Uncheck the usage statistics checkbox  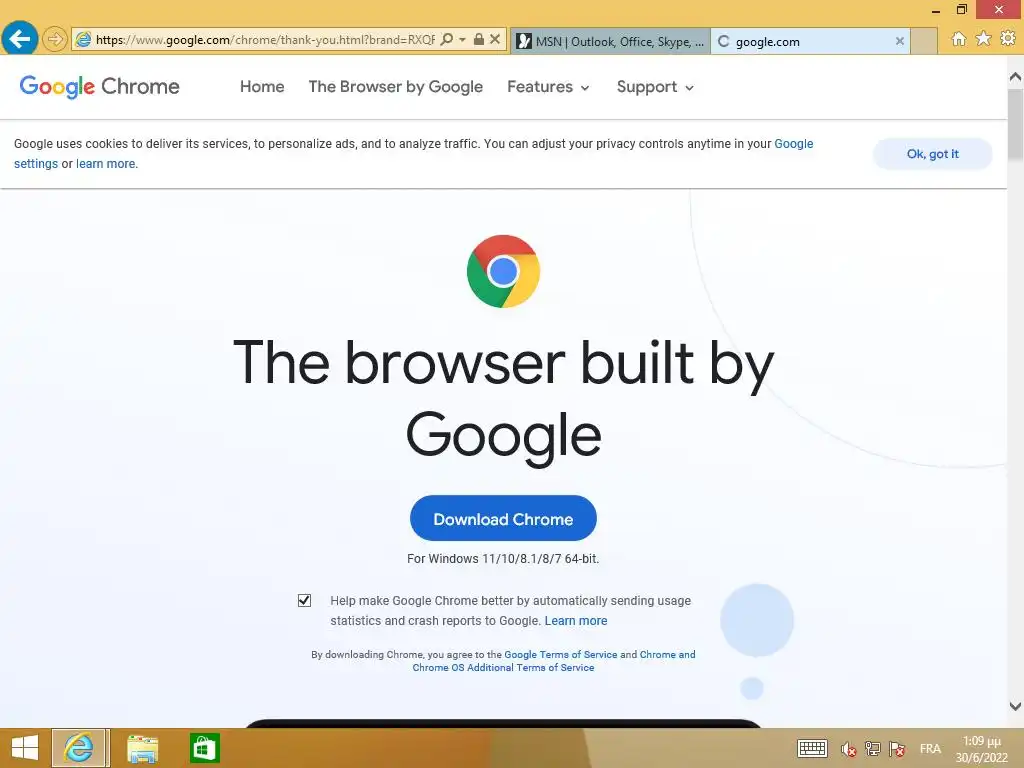[304, 600]
